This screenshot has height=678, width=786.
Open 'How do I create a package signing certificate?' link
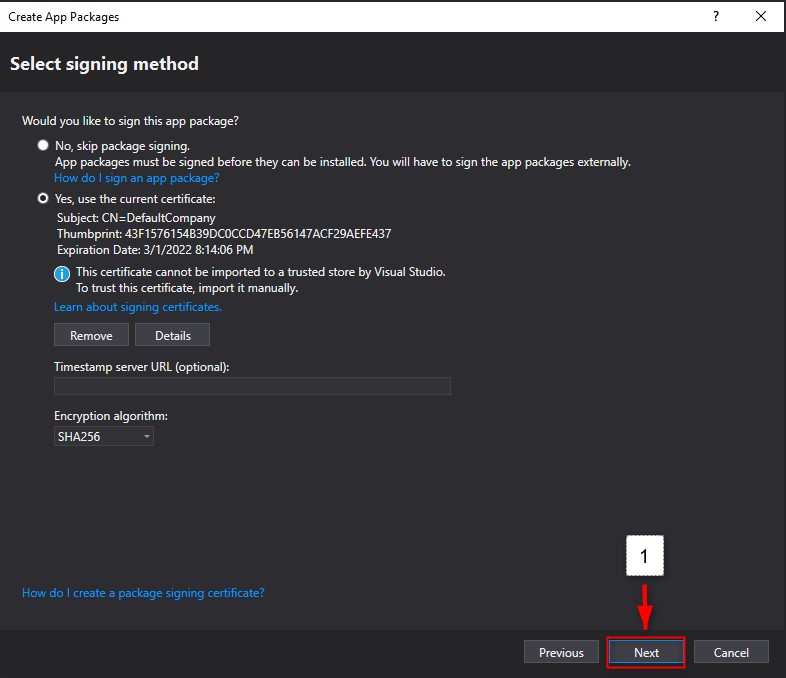[143, 593]
